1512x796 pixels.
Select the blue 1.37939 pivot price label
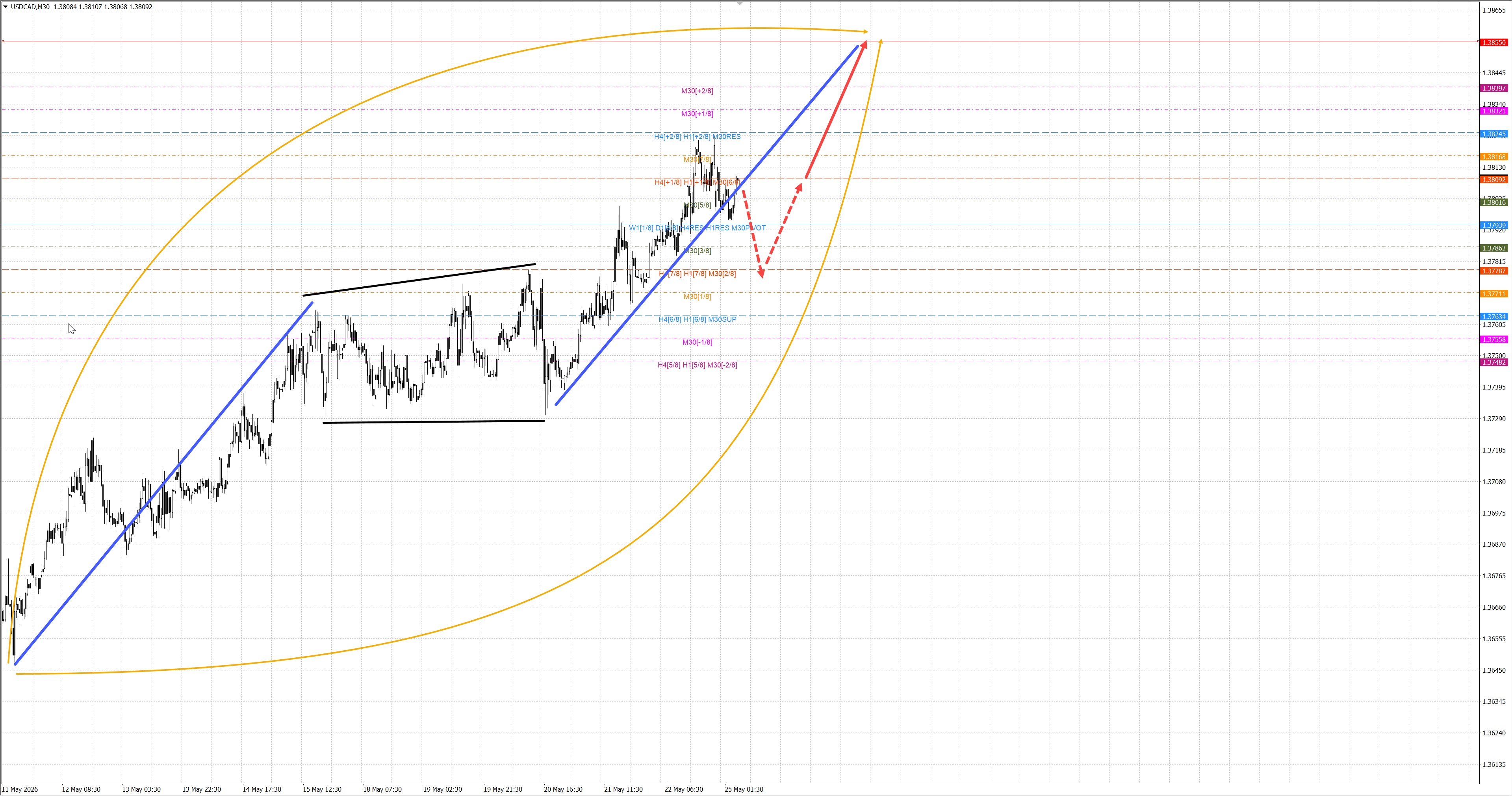(x=1493, y=225)
